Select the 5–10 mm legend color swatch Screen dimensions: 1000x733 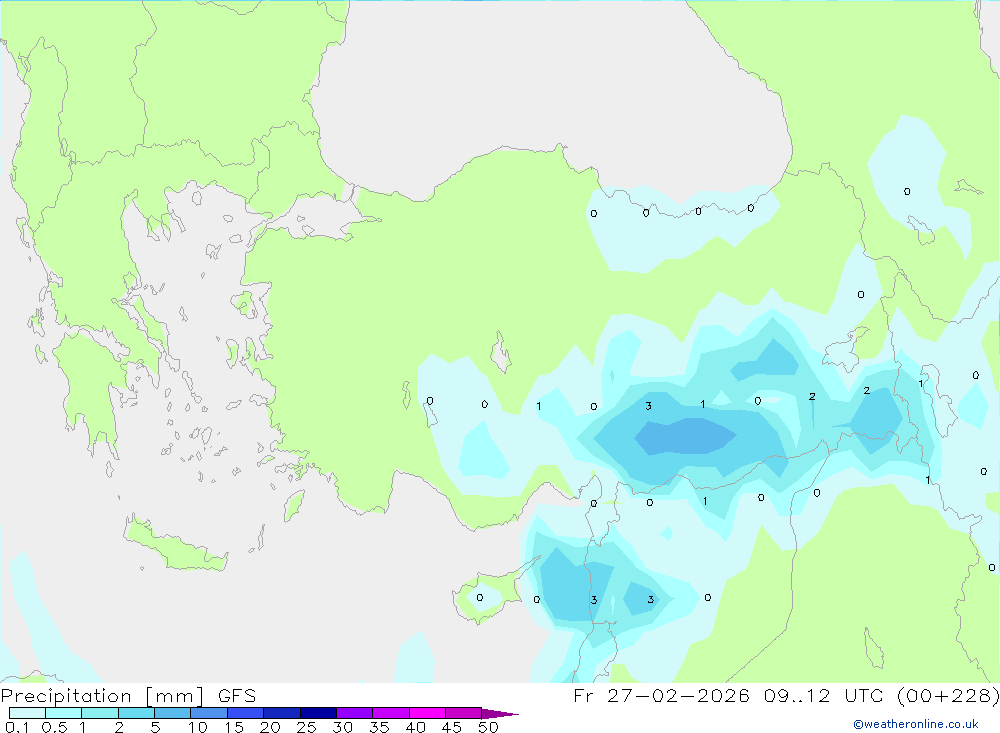pos(173,713)
